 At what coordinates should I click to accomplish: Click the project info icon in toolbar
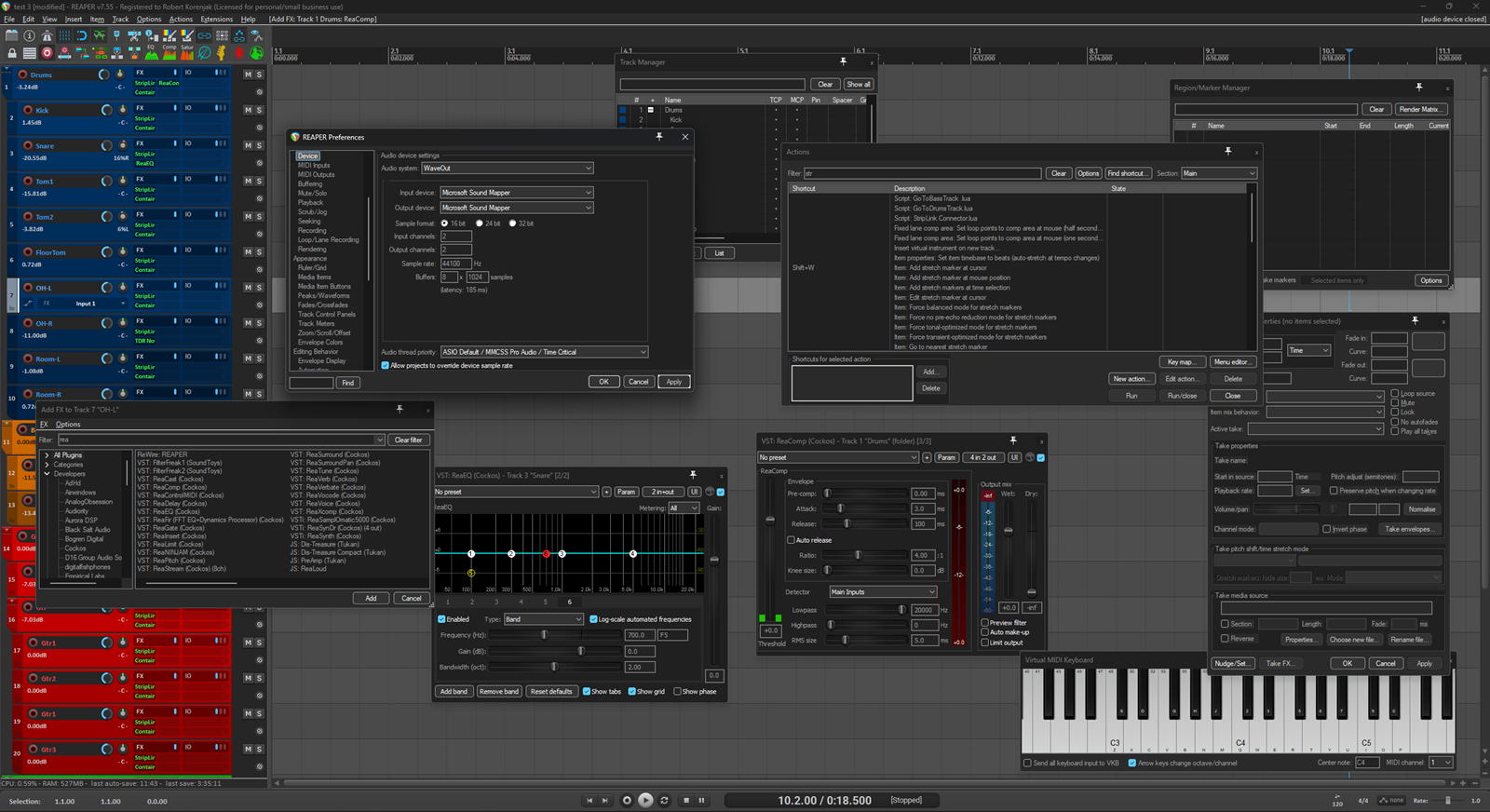(30, 35)
